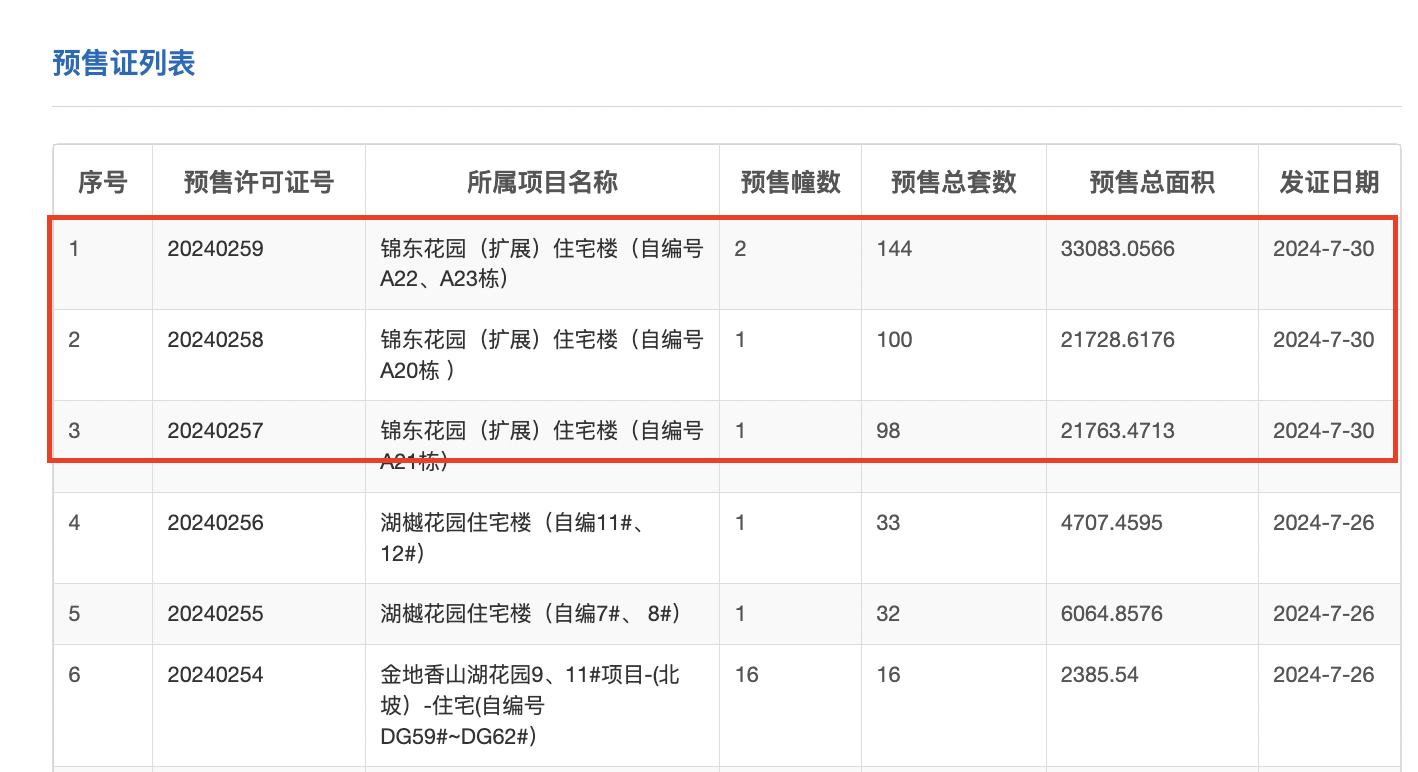Click issue date 2024-7-30 for permit 20240259

pyautogui.click(x=1324, y=249)
